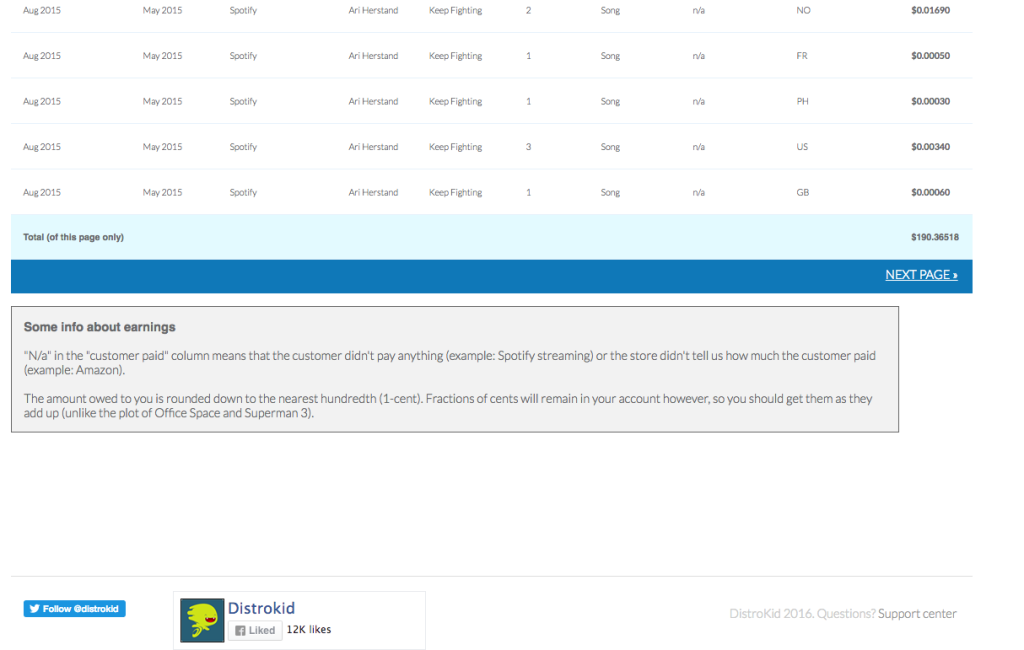The height and width of the screenshot is (650, 1024).
Task: Click 'Aug 2015' reporting date in NO row
Action: pos(42,10)
